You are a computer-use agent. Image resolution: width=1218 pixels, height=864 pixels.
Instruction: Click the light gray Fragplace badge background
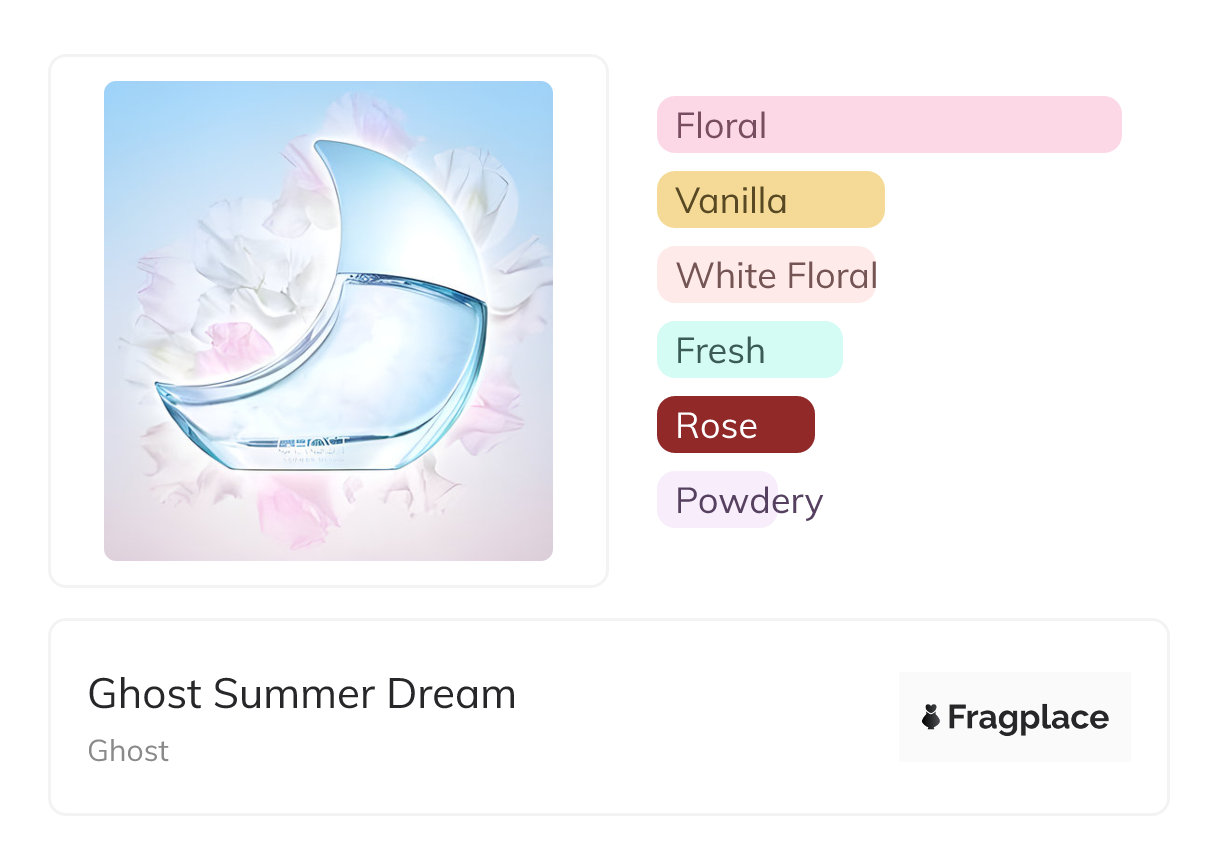point(1015,688)
